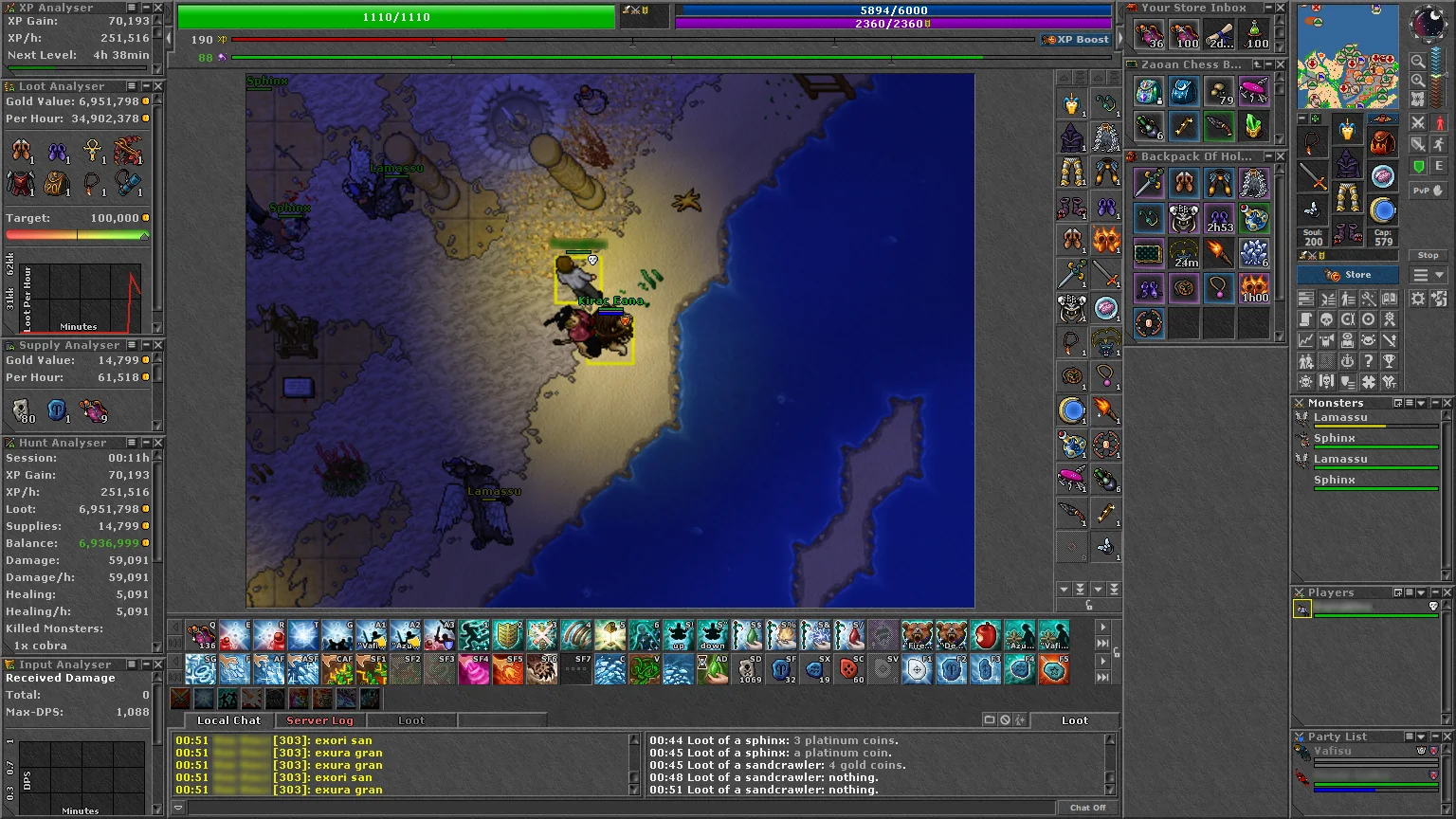Click the green 1110/1110 health bar
The width and height of the screenshot is (1456, 819).
[396, 17]
